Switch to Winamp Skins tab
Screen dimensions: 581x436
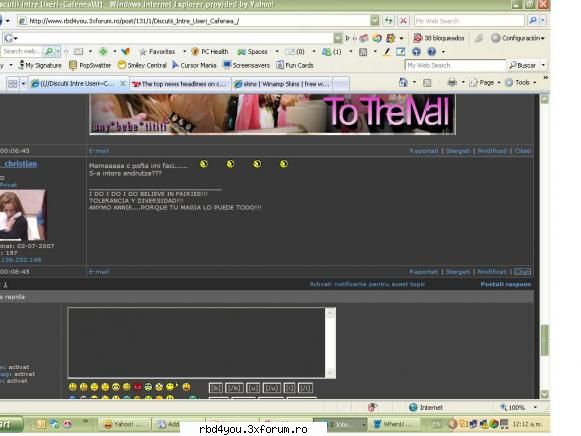click(282, 84)
